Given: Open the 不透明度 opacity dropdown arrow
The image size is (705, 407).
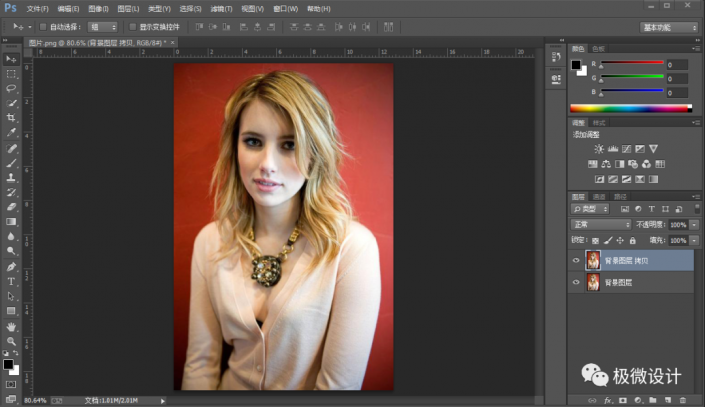Looking at the screenshot, I should pyautogui.click(x=694, y=225).
